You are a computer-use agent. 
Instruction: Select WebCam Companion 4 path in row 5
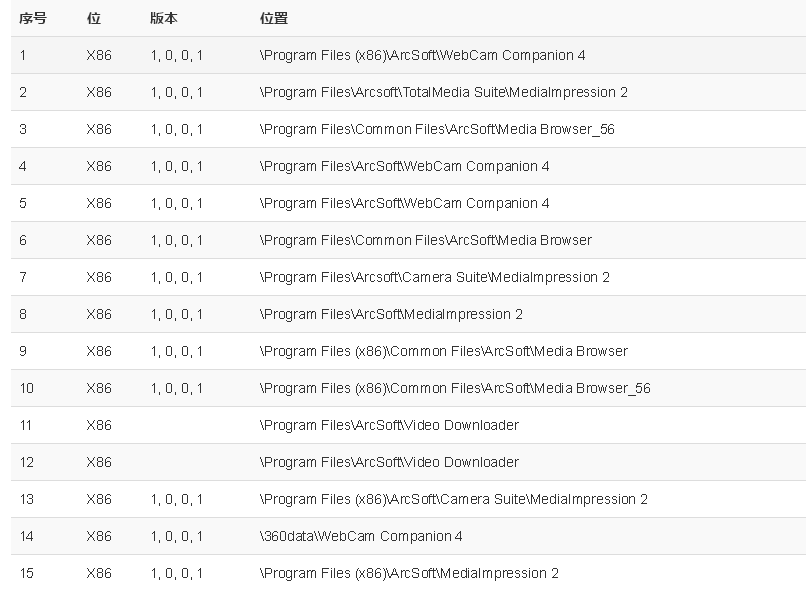(405, 203)
